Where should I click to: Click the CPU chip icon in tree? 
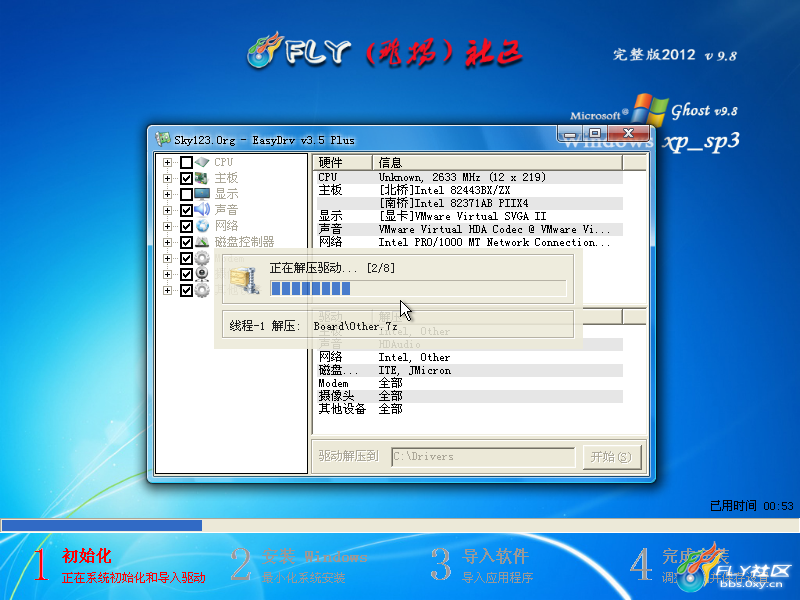click(x=202, y=162)
